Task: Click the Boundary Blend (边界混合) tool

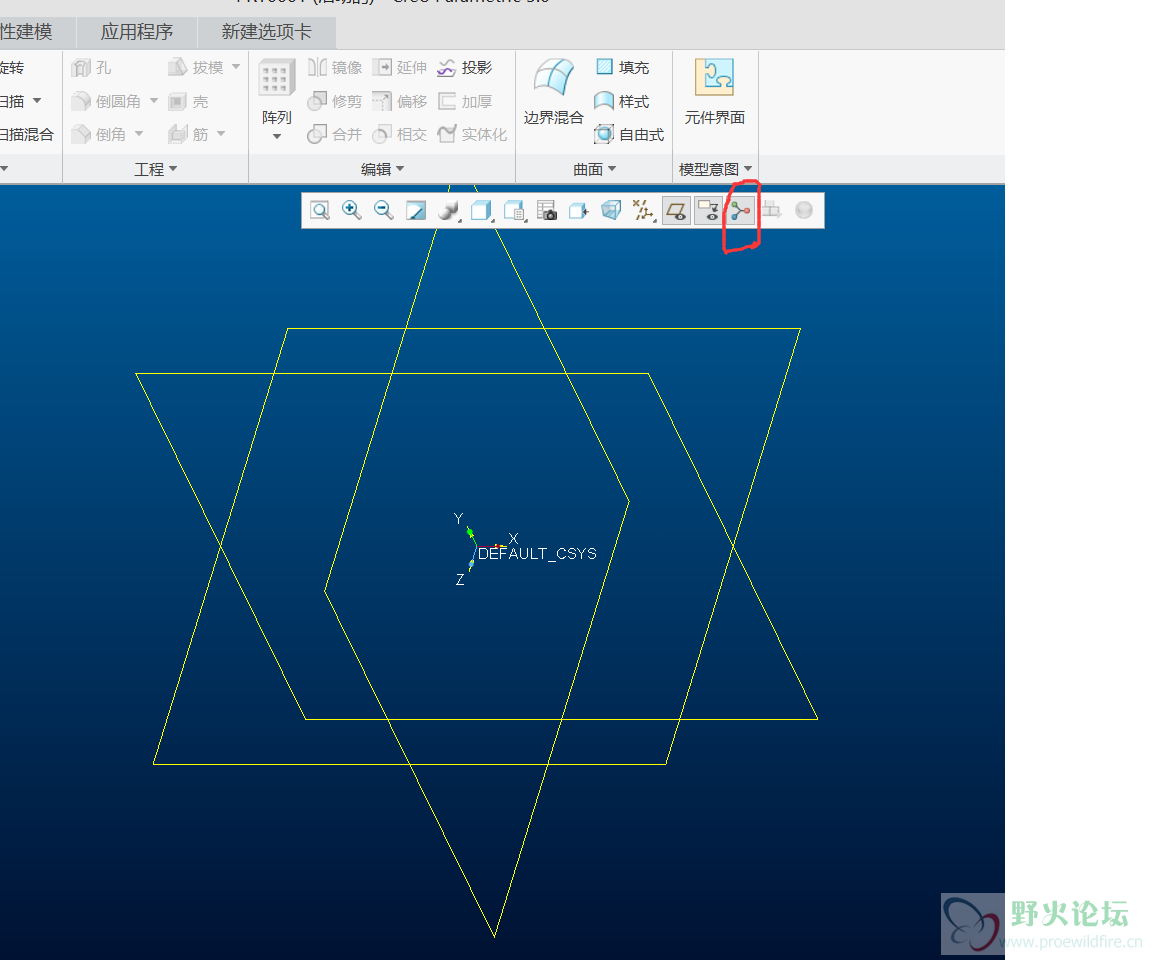Action: [553, 92]
